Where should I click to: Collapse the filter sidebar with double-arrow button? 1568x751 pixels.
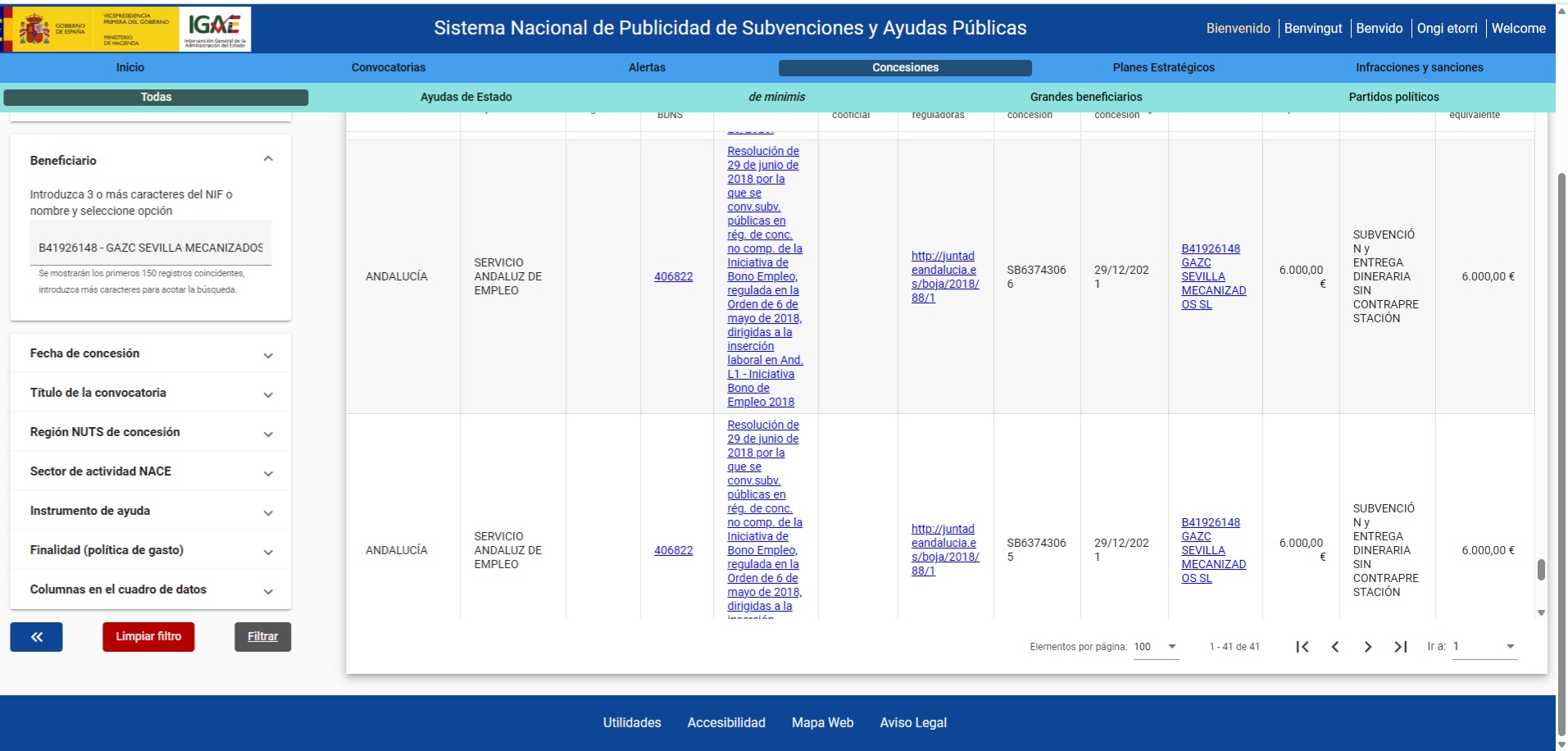point(36,637)
